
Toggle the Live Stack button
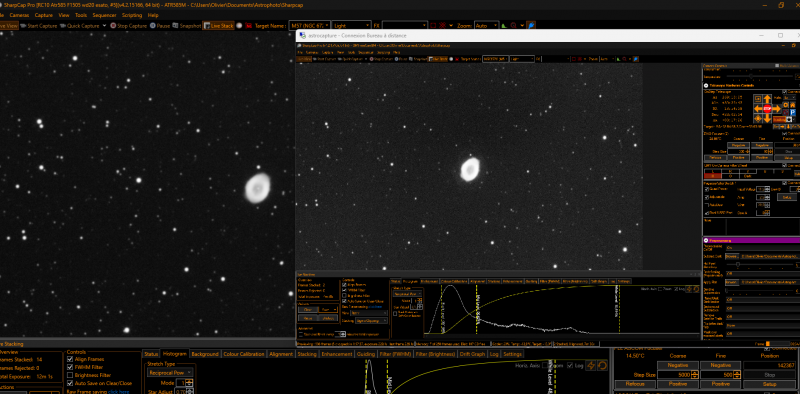click(218, 25)
